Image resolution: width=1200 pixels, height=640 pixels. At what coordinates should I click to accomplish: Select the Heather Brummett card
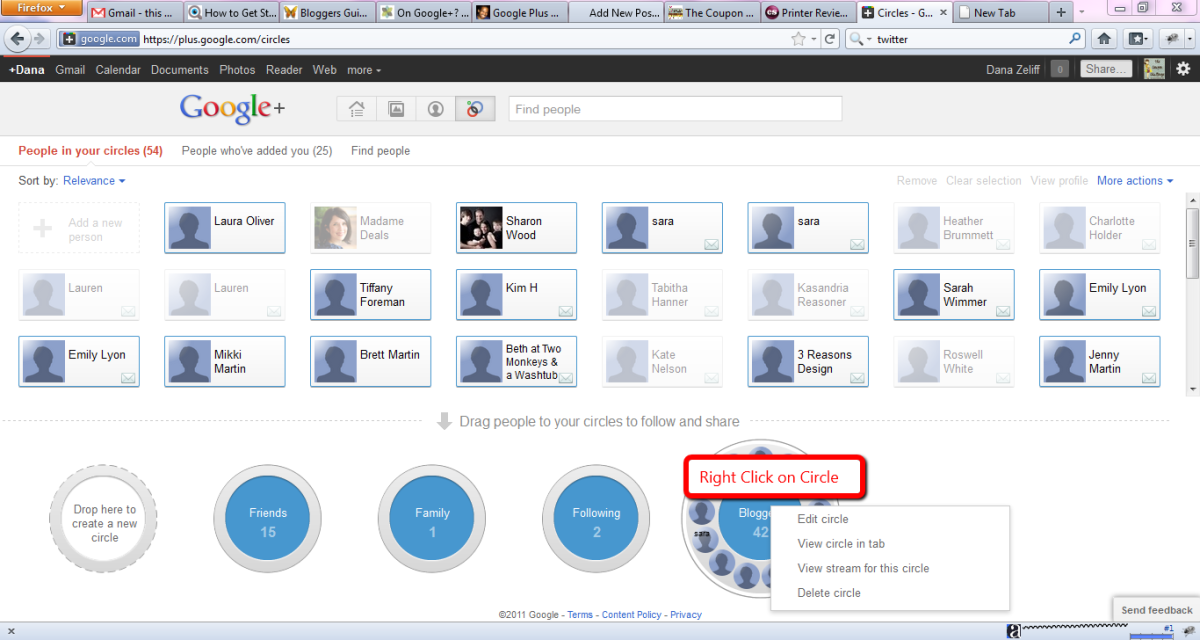(x=955, y=228)
